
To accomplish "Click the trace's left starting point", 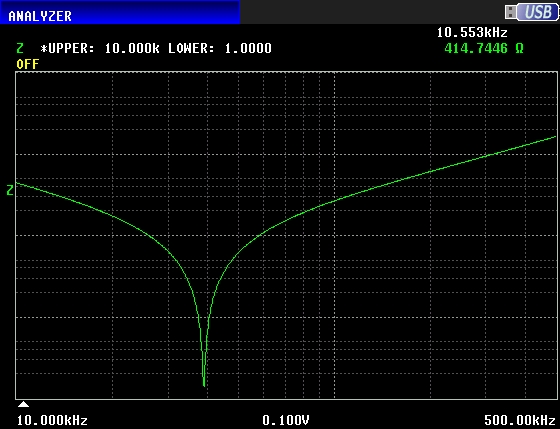I will click(x=17, y=183).
